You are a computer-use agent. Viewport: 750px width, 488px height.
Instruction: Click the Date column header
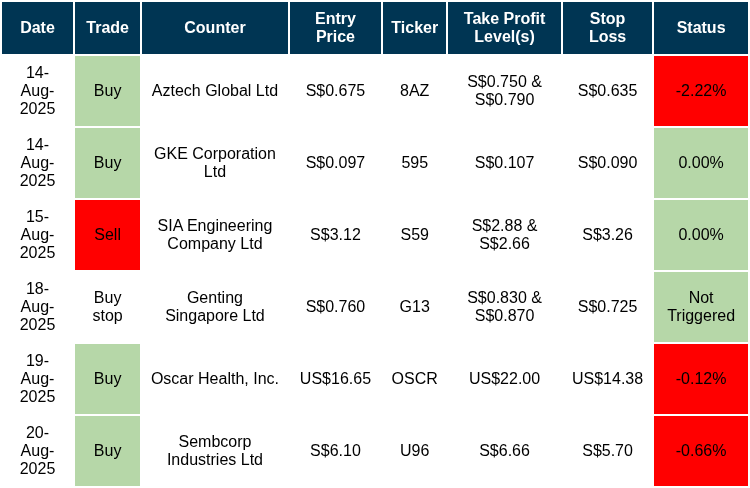(x=37, y=28)
